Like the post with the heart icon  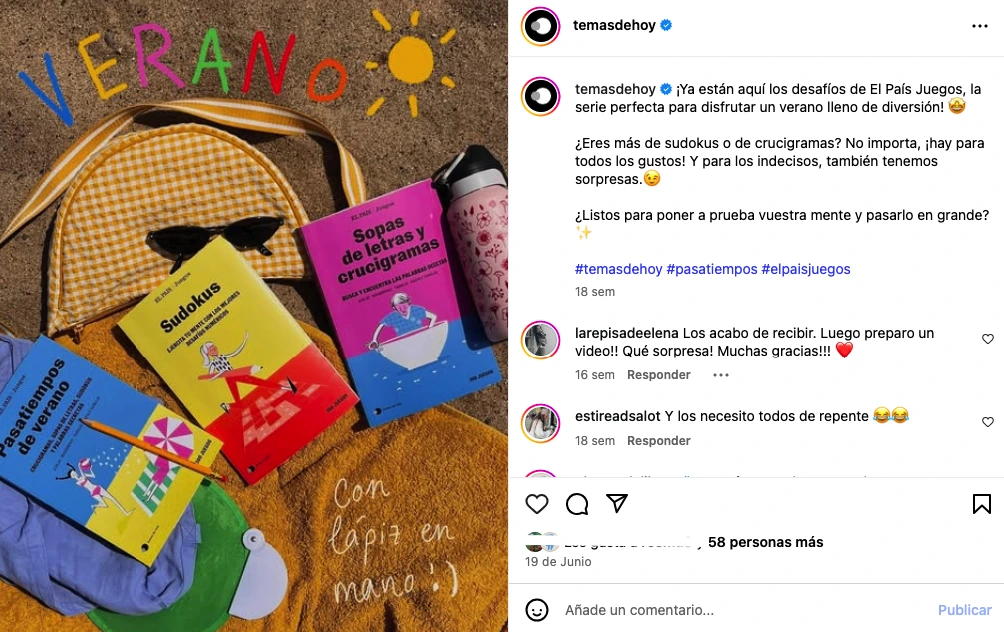pyautogui.click(x=537, y=504)
